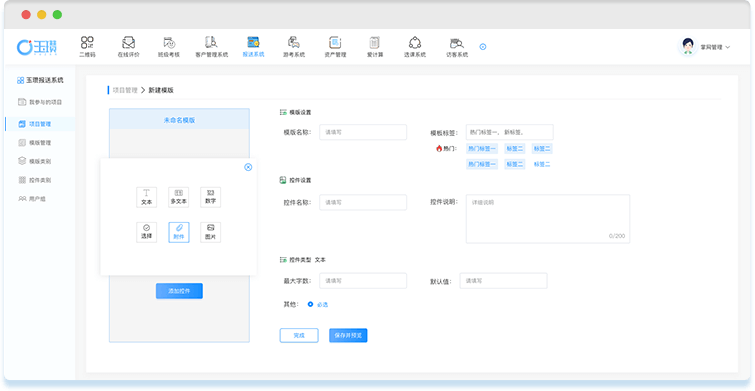Click the 玉琪报送系统 sidebar header

coord(40,80)
